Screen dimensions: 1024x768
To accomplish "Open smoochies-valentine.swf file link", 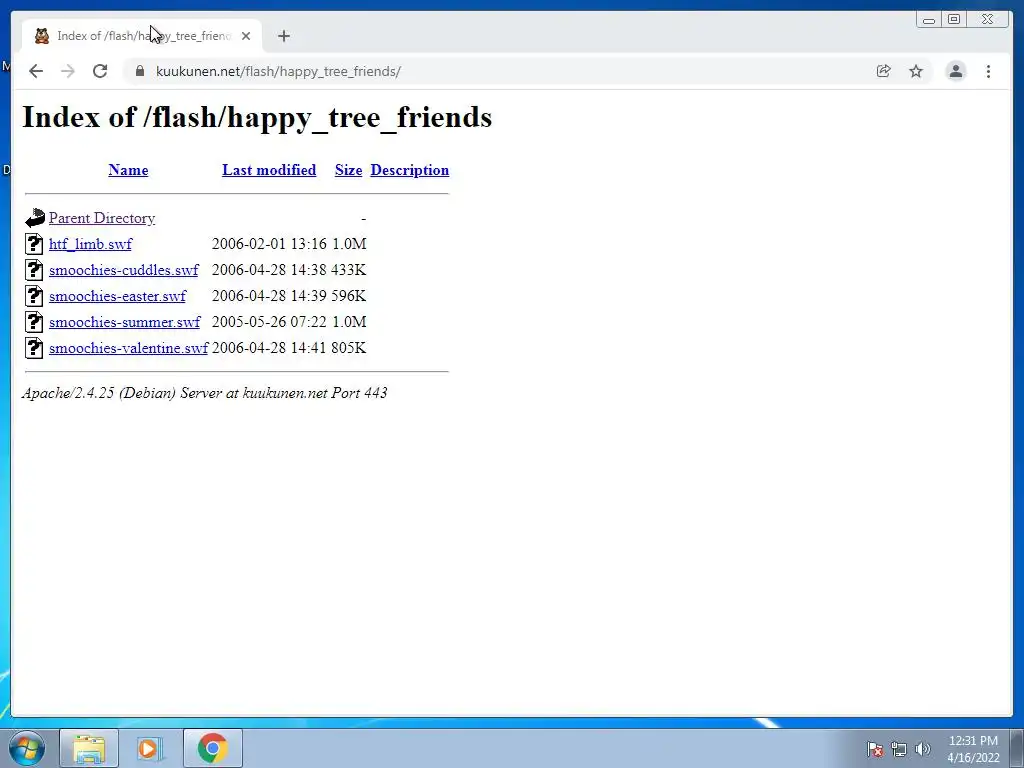I will tap(129, 348).
